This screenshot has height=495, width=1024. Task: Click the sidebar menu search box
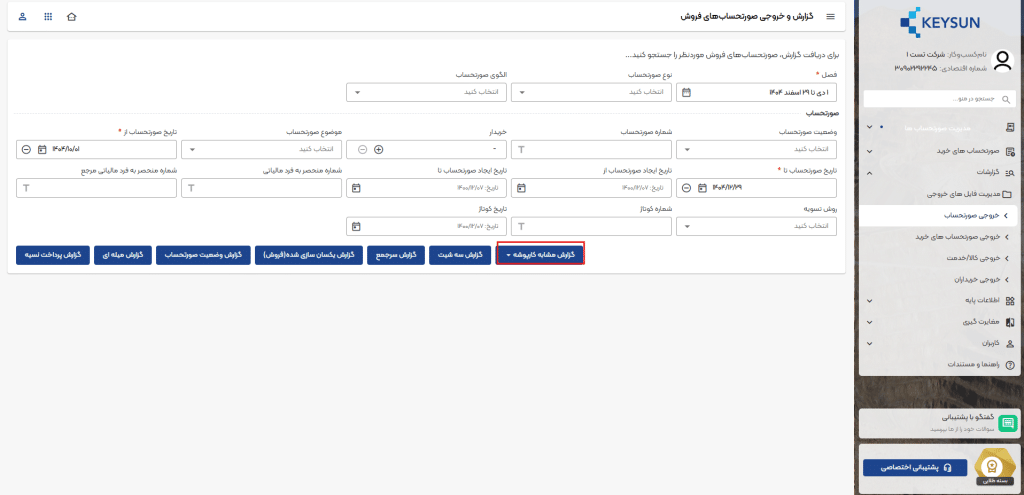[x=940, y=99]
